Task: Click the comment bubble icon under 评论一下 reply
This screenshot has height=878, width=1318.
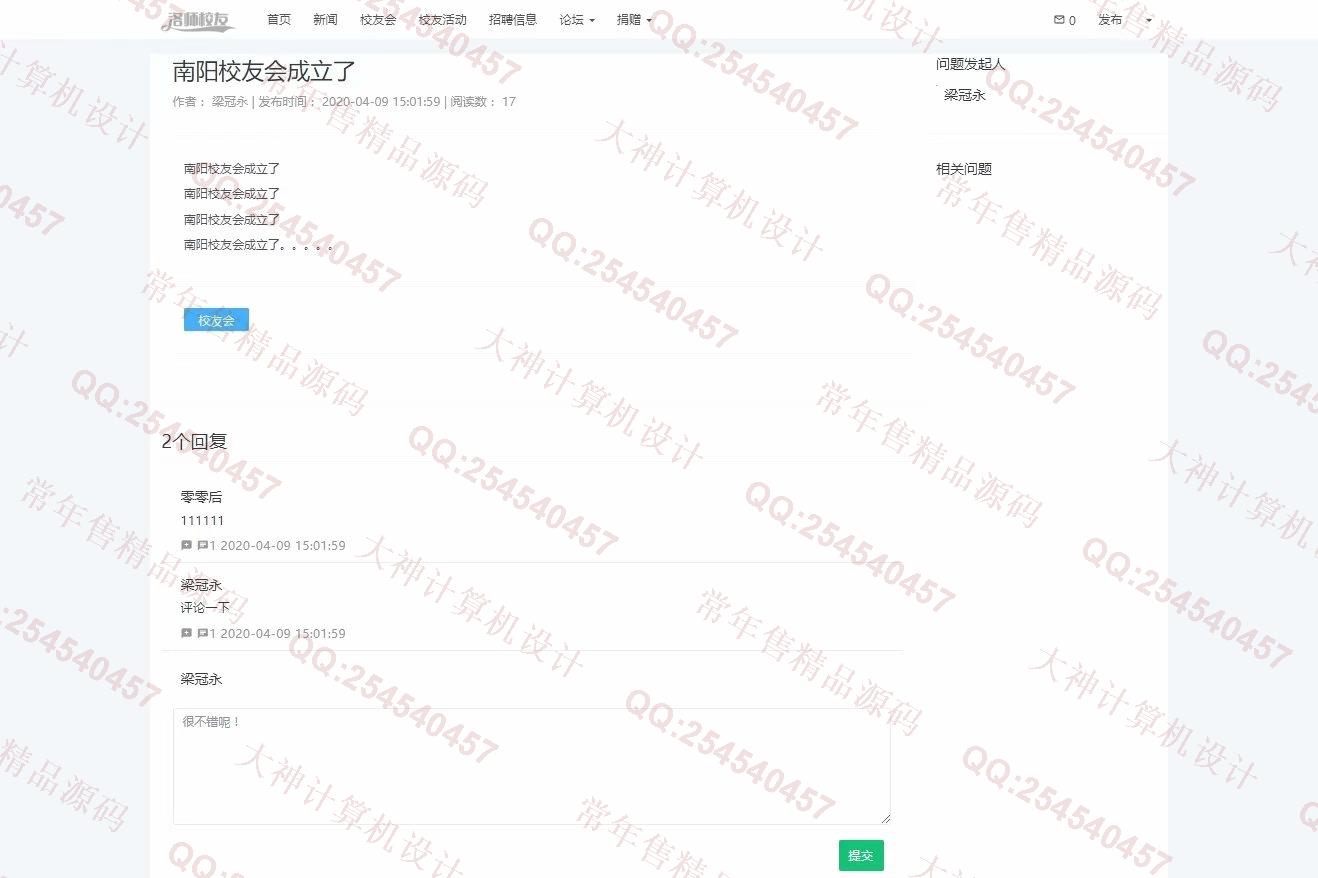Action: (203, 633)
